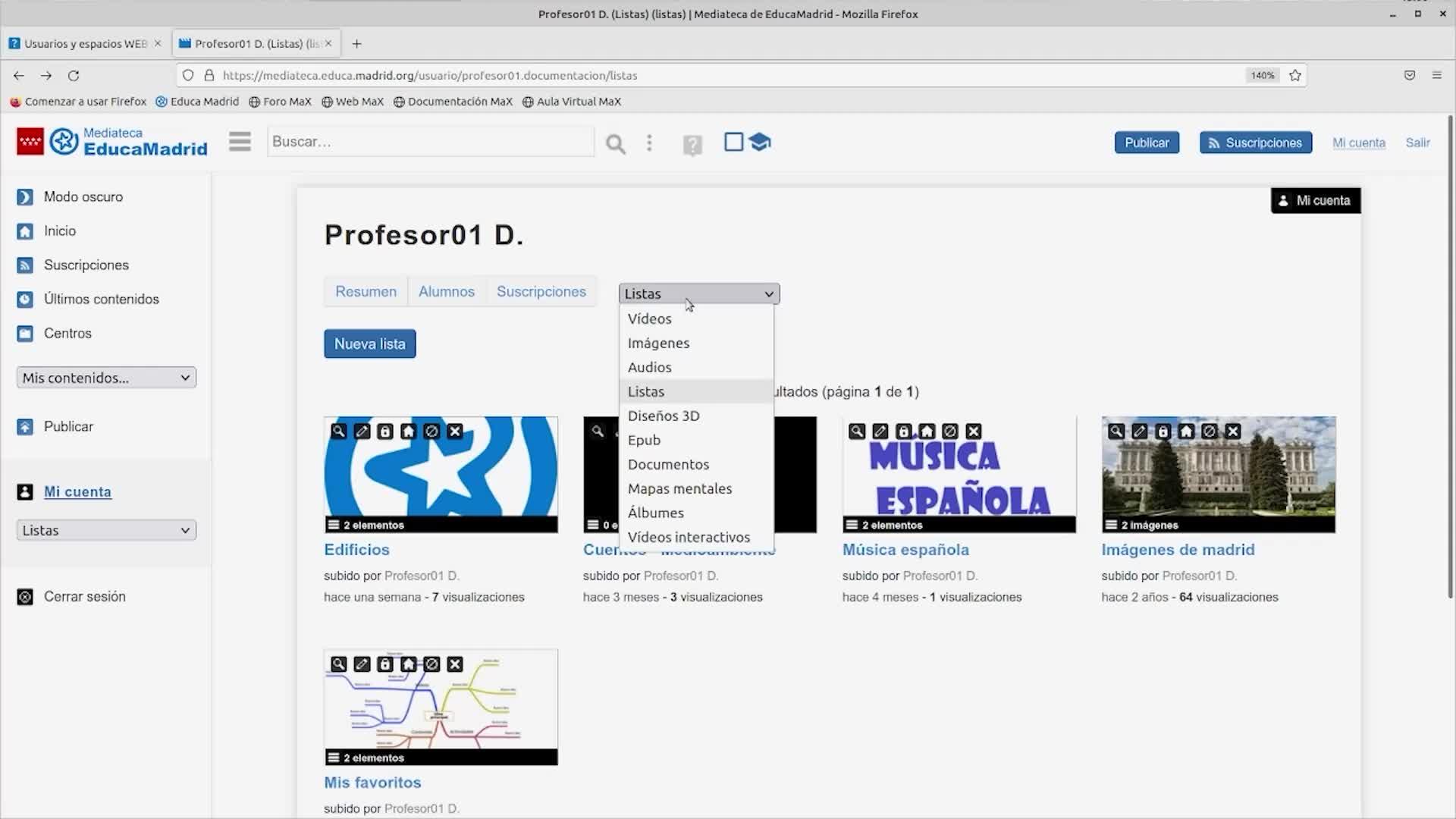Image resolution: width=1456 pixels, height=819 pixels.
Task: Click the padlock icon on Música española thumbnail
Action: pyautogui.click(x=903, y=431)
